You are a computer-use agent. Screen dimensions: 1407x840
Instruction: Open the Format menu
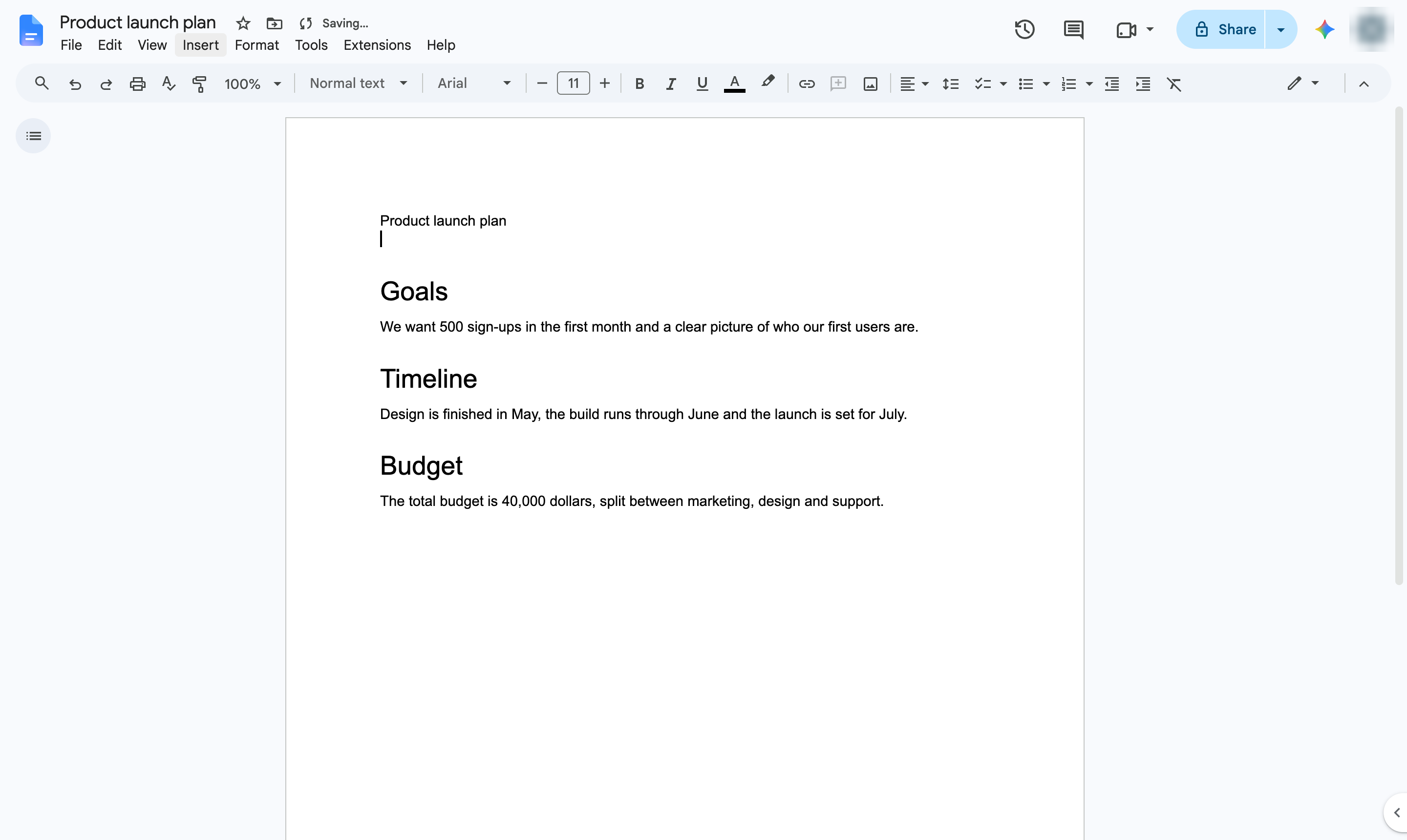pos(256,45)
